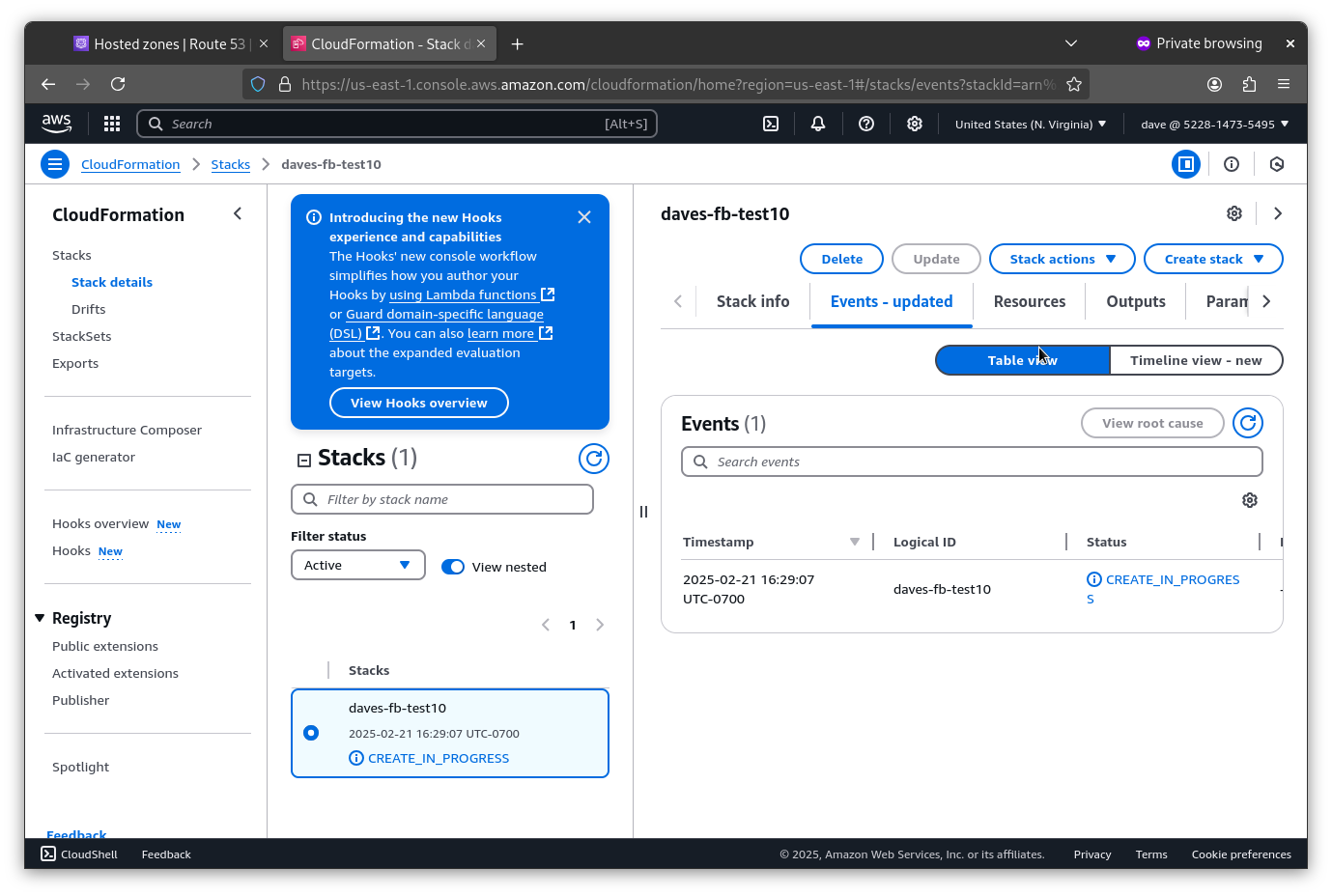Screen dimensions: 1332x896
Task: Open the region selector United States (N. Virginia)
Action: pos(1031,124)
